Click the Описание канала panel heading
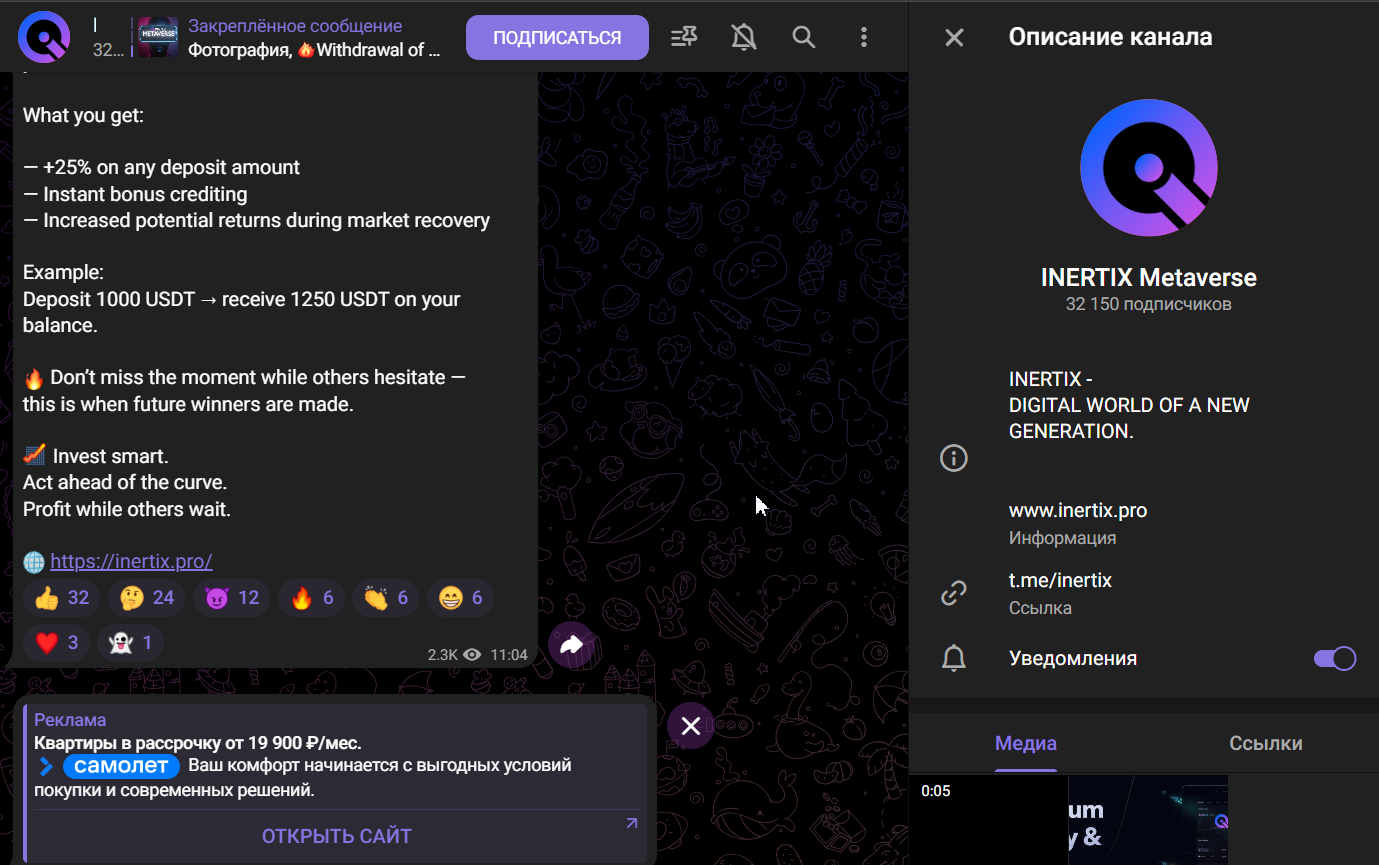 pos(1110,37)
